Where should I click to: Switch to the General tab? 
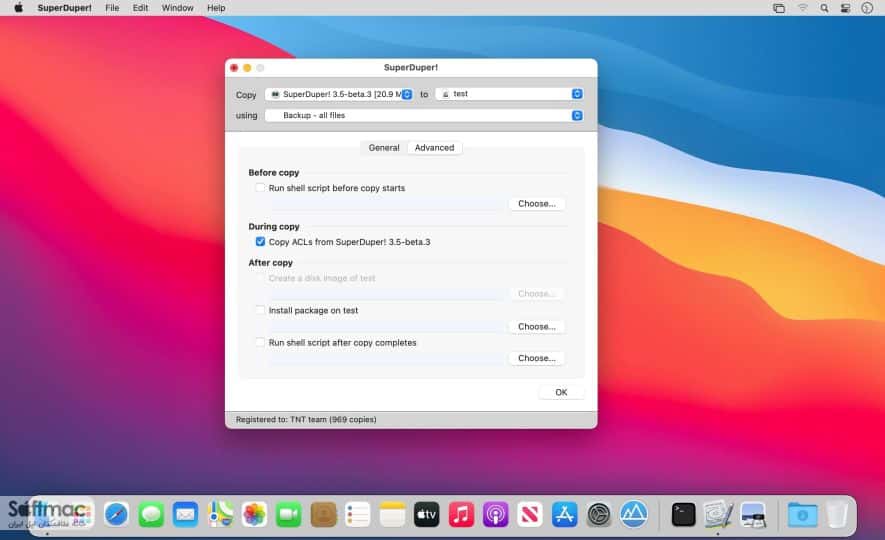point(384,148)
